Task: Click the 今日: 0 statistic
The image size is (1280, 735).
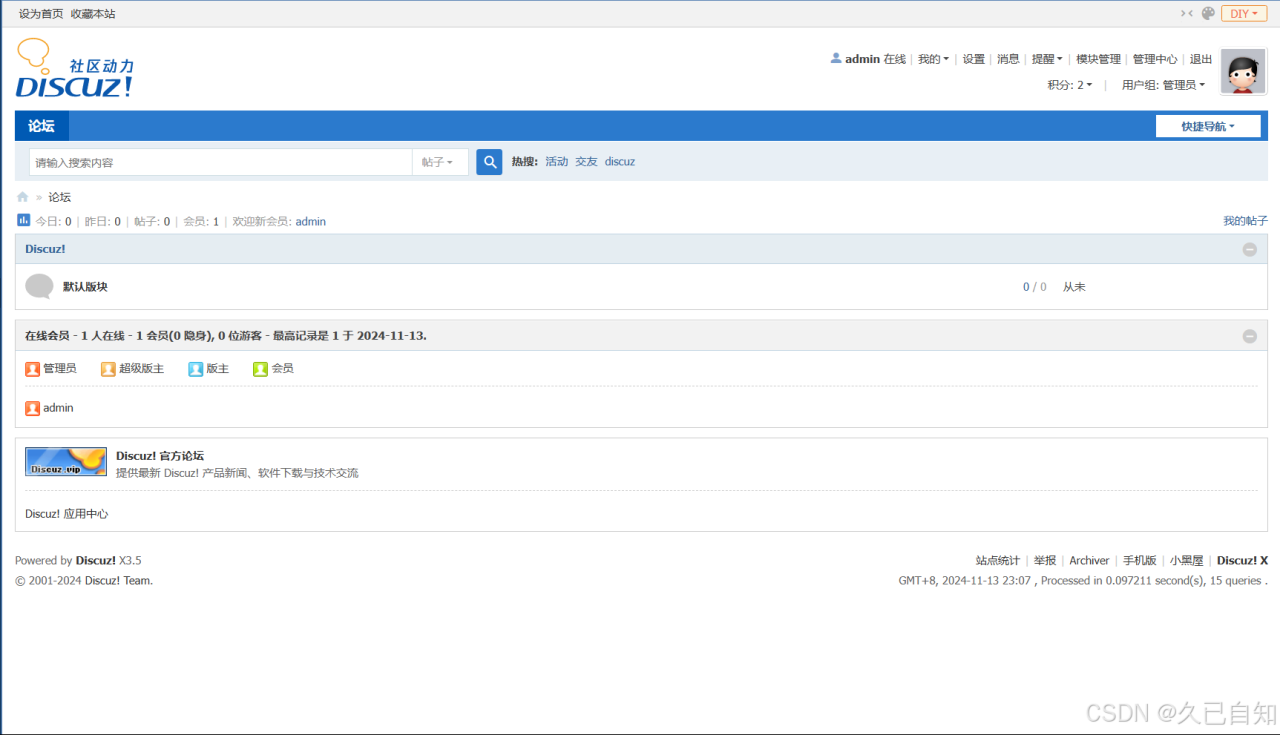Action: [54, 221]
